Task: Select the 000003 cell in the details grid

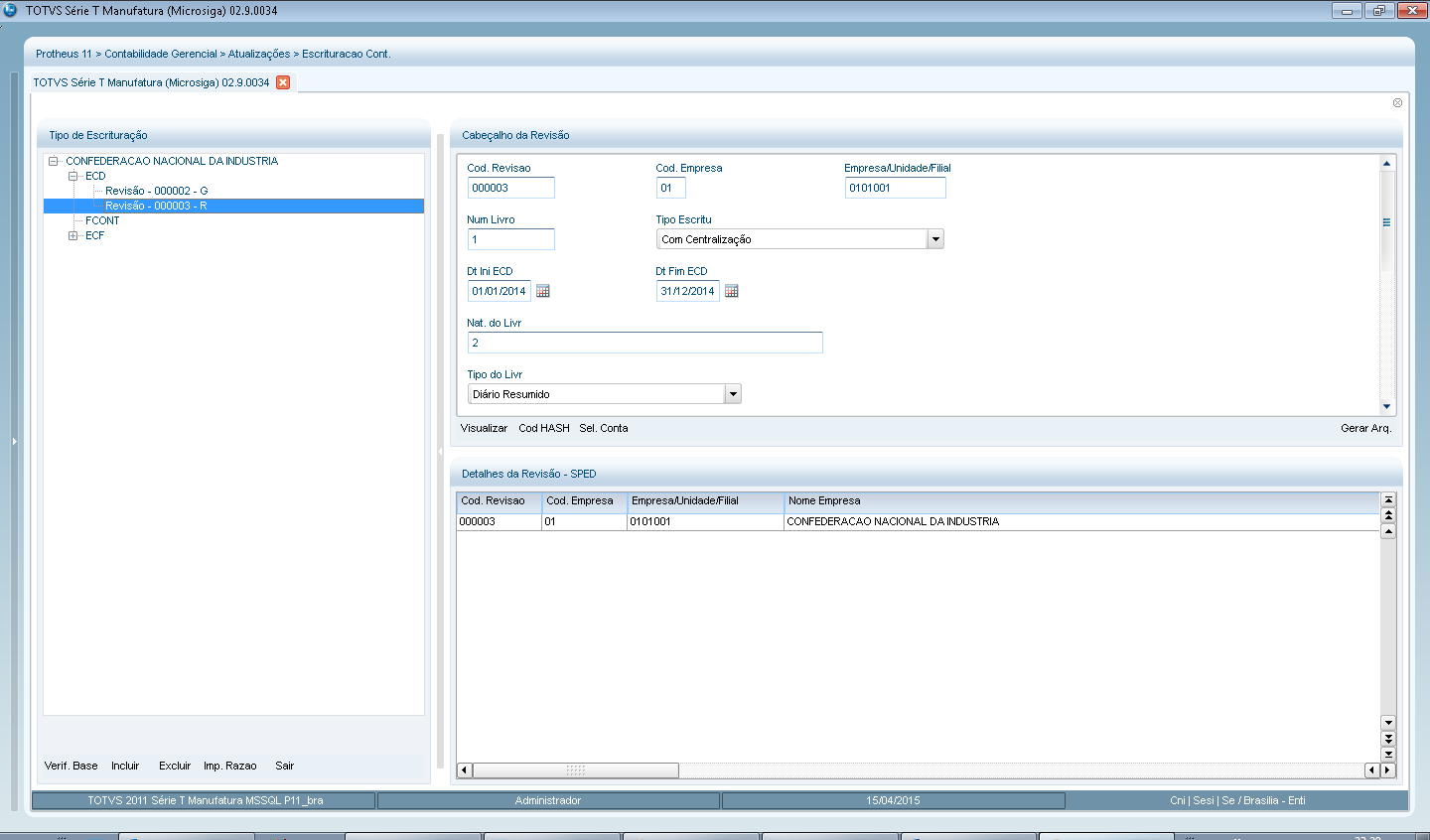Action: pyautogui.click(x=500, y=521)
